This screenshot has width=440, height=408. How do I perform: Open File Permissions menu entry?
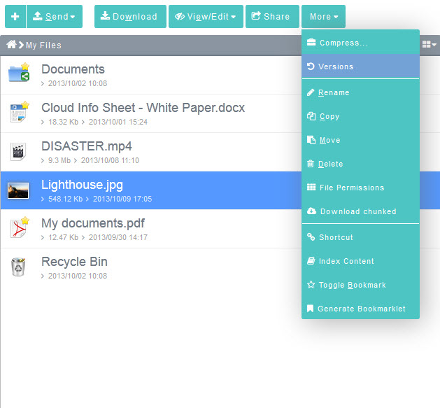click(360, 187)
